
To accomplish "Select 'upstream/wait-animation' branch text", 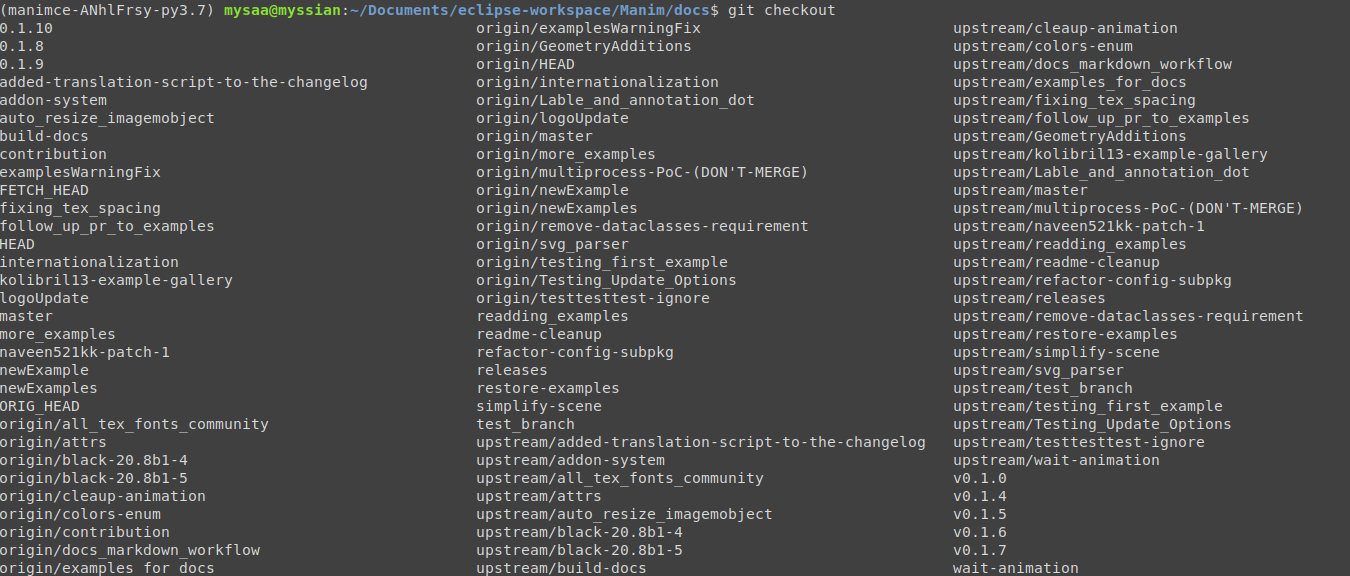I will click(1056, 460).
